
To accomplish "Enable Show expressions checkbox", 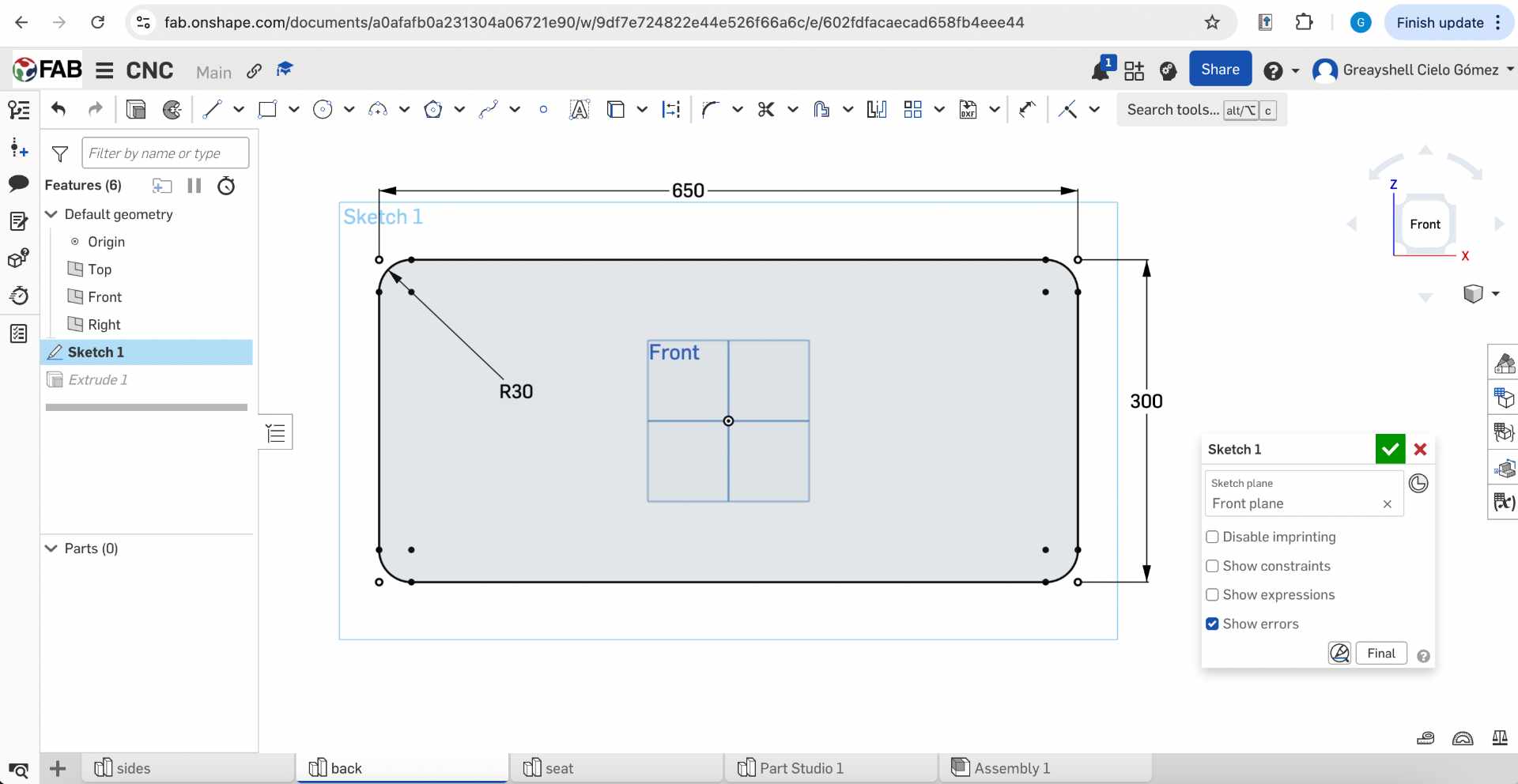I will click(x=1212, y=595).
